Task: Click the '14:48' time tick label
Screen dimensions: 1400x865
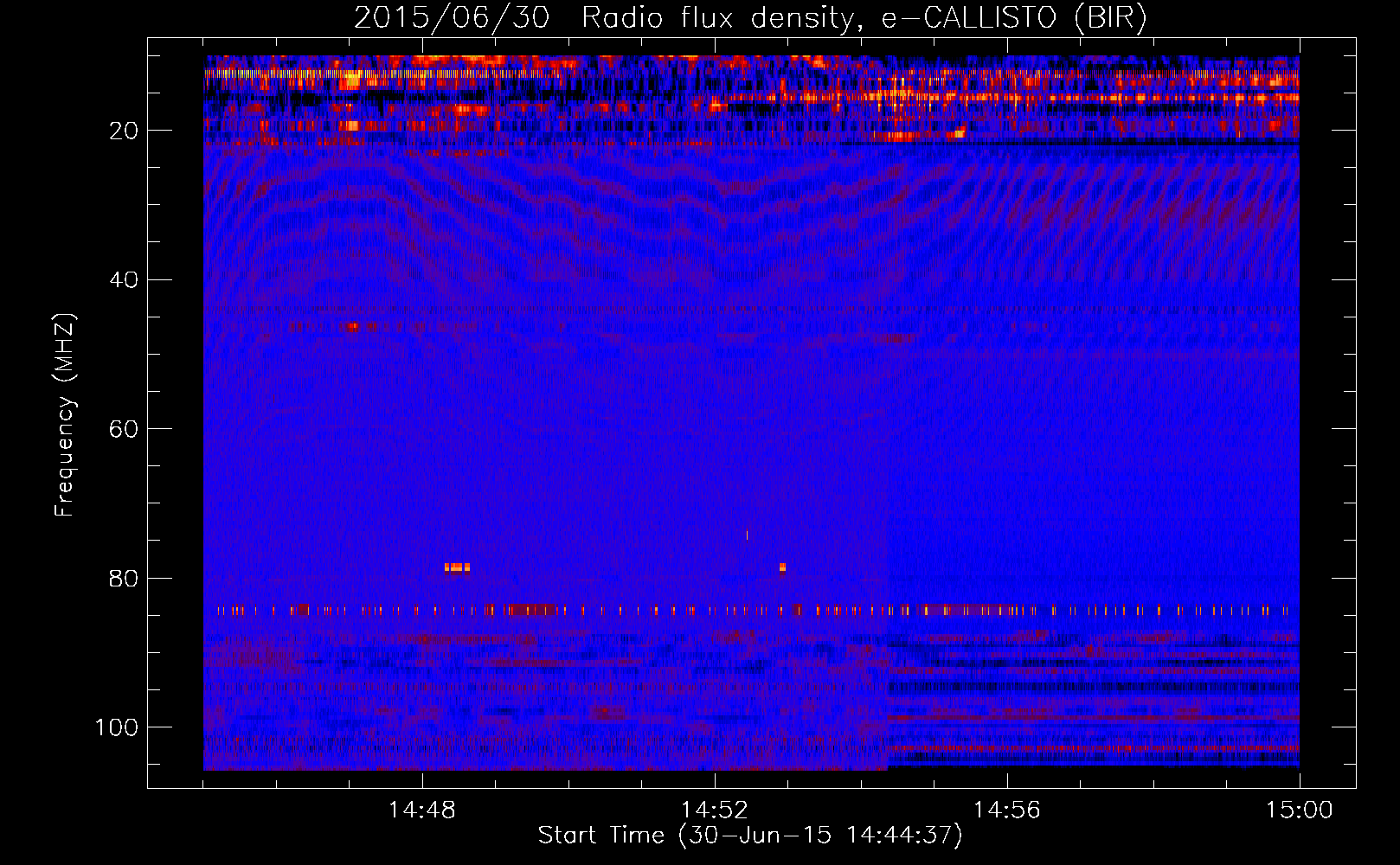Action: (x=421, y=810)
